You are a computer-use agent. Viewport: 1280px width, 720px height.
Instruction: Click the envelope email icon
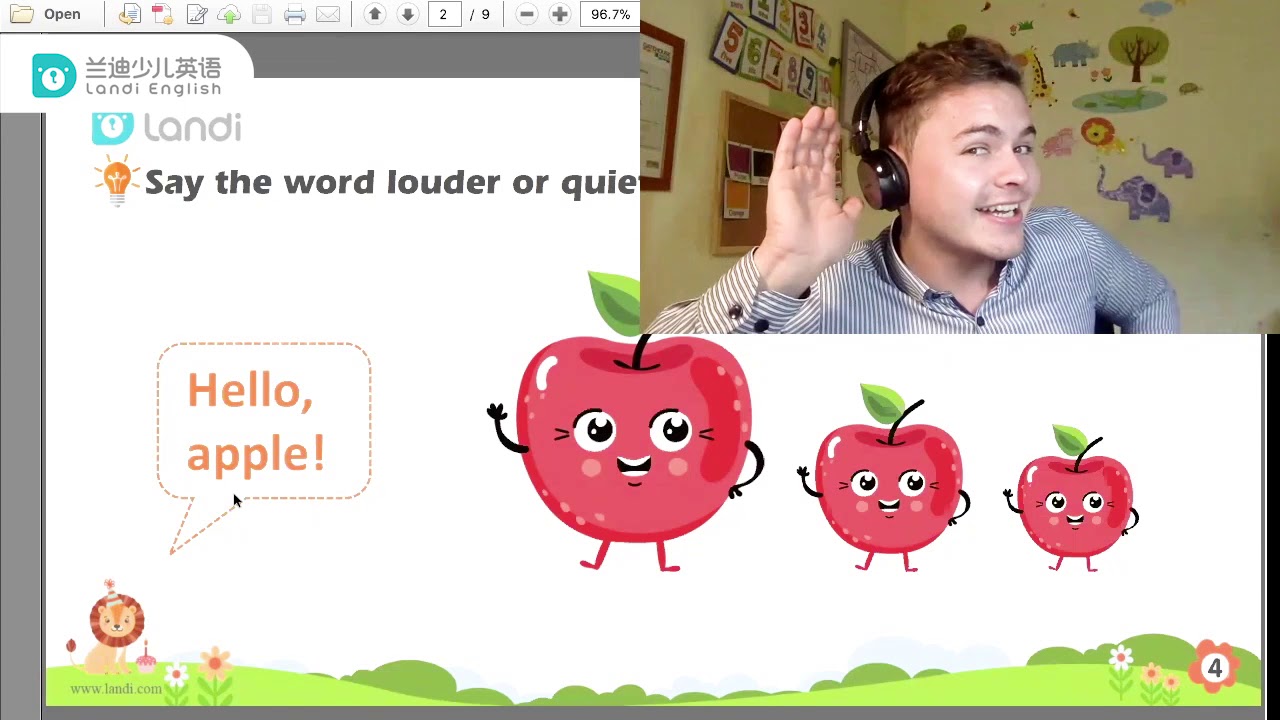click(x=328, y=15)
